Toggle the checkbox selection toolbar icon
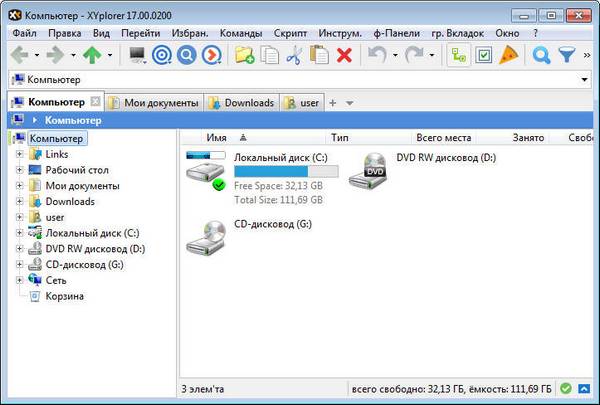This screenshot has height=405, width=600. coord(484,55)
